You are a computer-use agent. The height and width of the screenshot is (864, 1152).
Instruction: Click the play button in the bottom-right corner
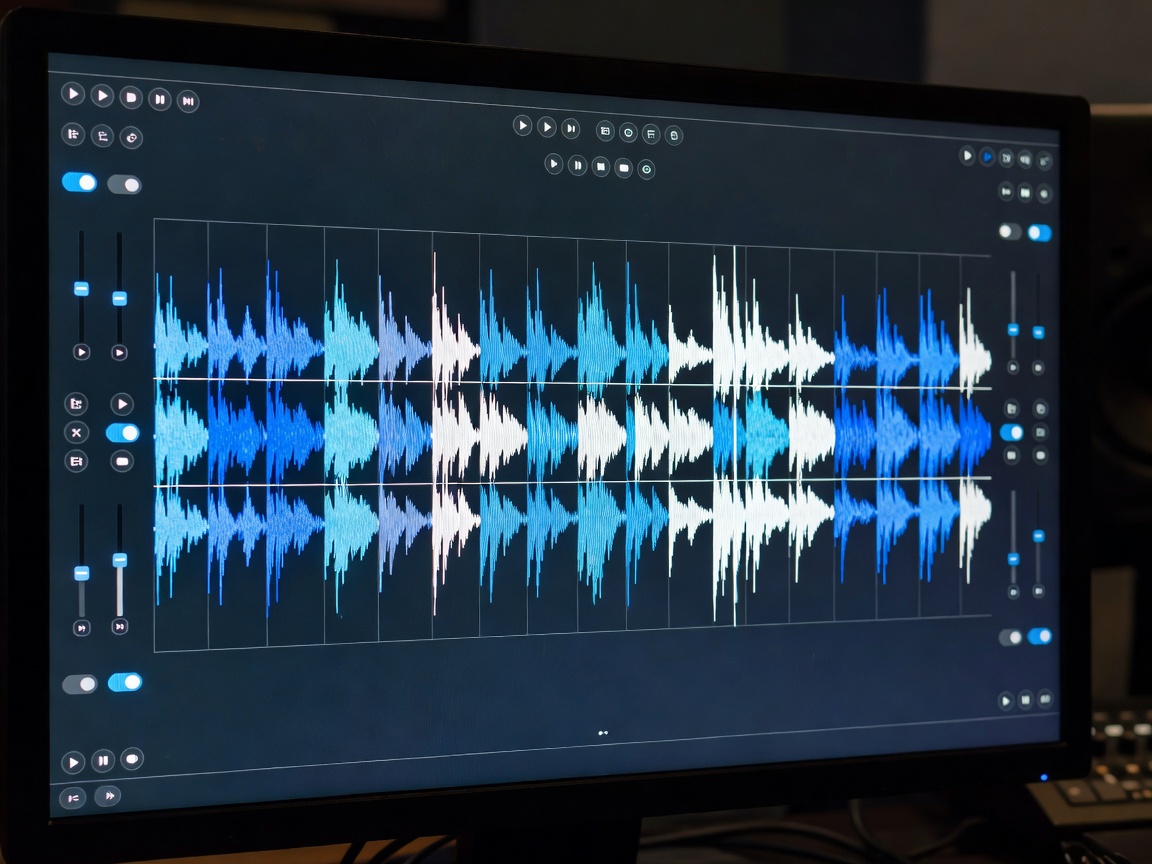pyautogui.click(x=1006, y=701)
